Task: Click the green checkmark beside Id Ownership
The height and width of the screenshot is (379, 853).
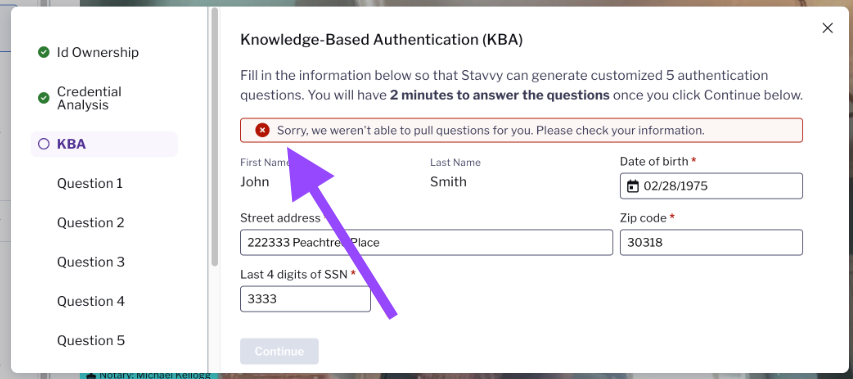Action: coord(44,52)
